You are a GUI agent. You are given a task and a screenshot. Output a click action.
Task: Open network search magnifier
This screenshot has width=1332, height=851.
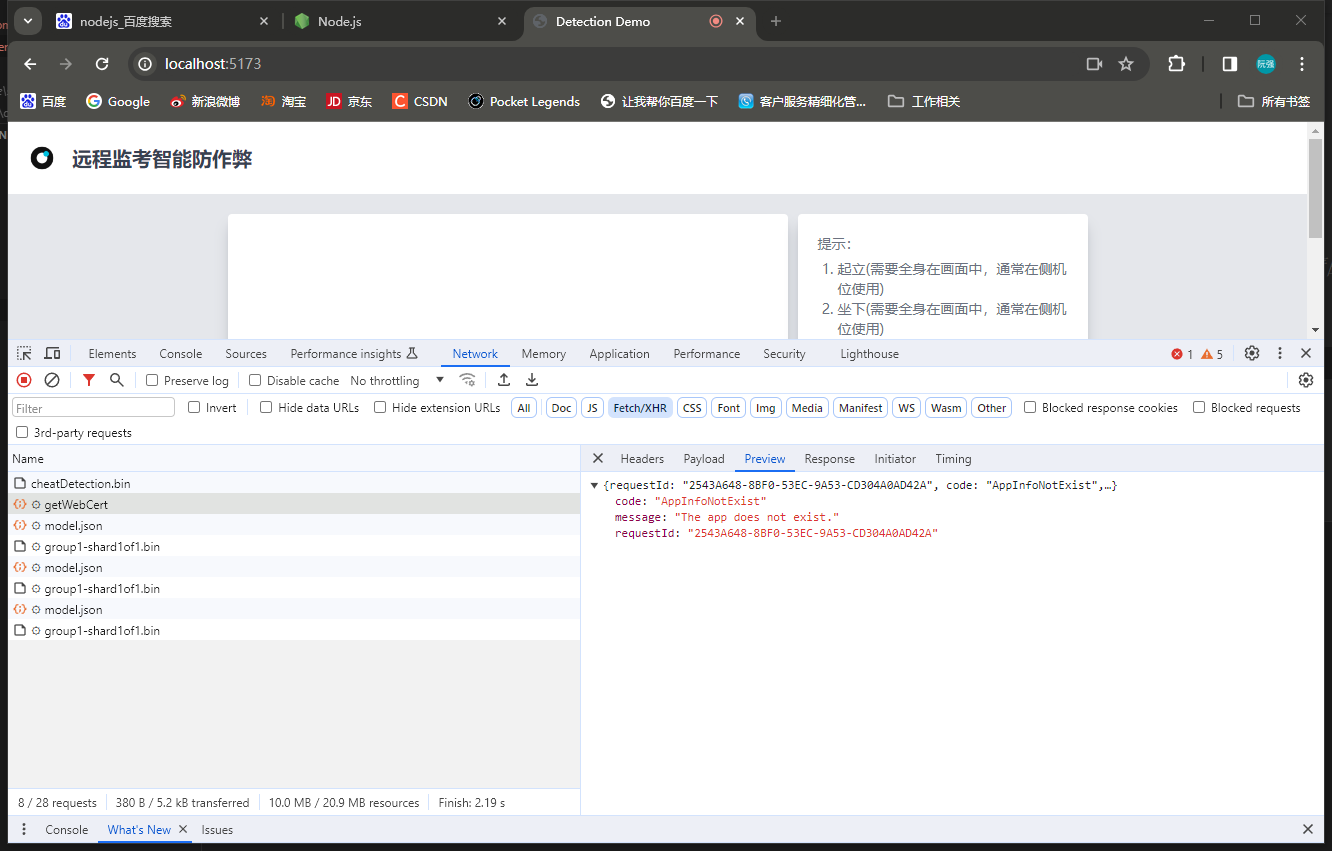pyautogui.click(x=117, y=380)
